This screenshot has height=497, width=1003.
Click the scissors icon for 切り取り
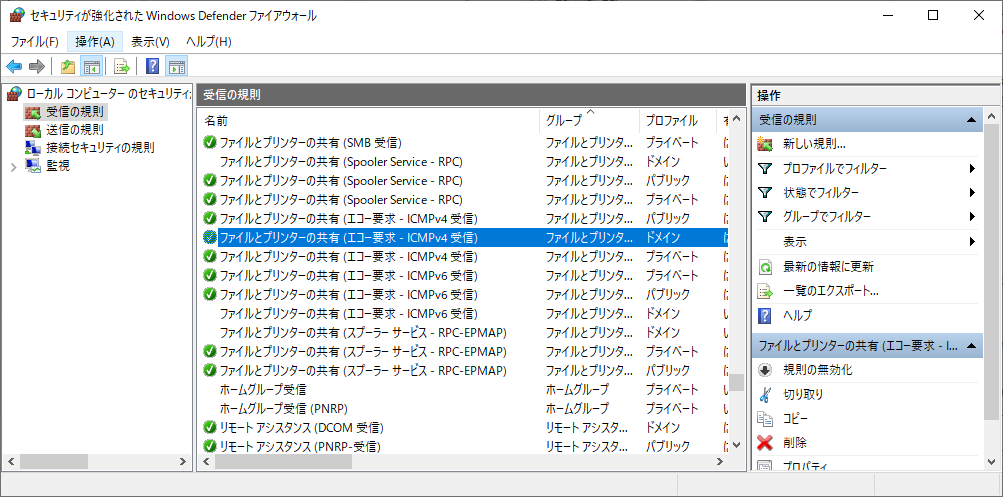(x=764, y=395)
